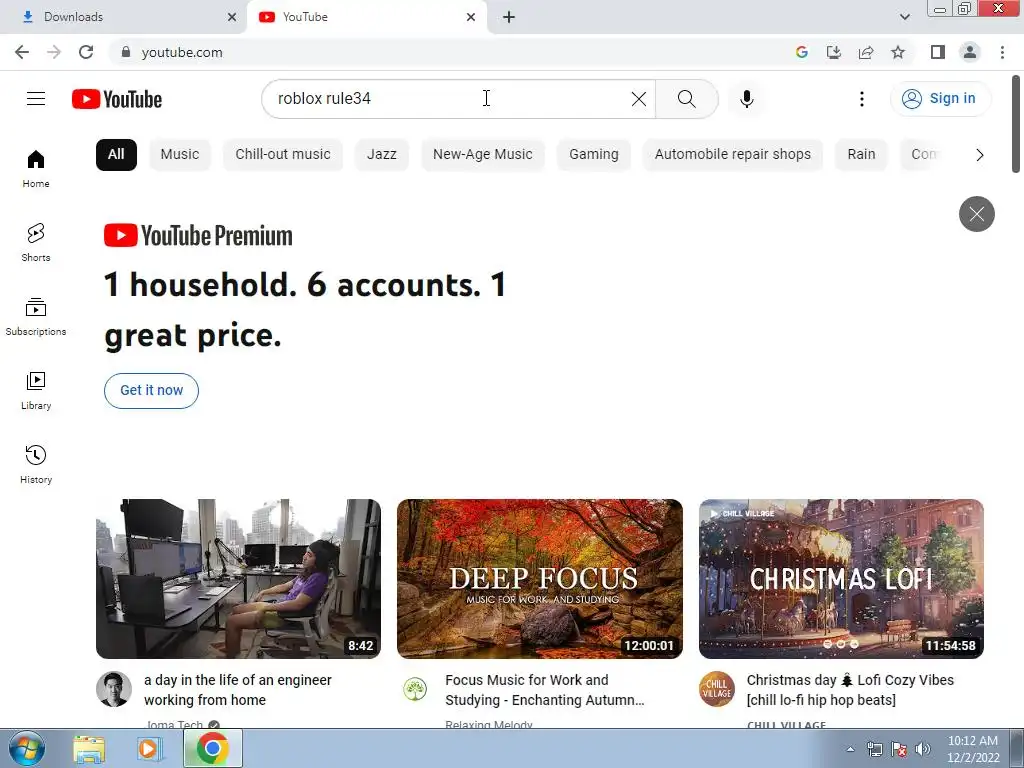Close the Downloads tab

[232, 17]
